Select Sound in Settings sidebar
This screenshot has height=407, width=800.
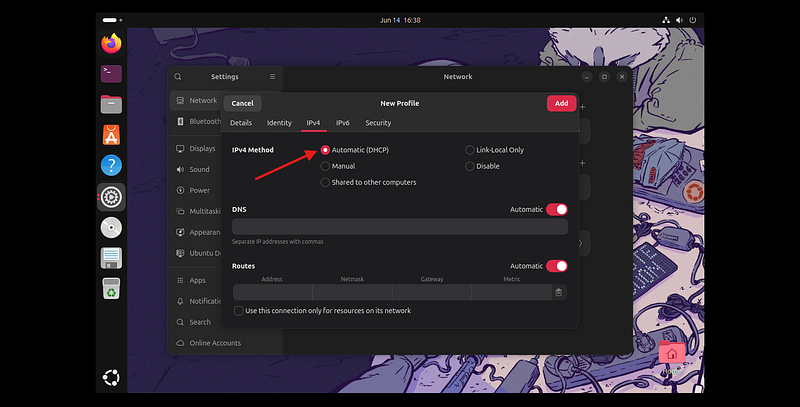197,169
